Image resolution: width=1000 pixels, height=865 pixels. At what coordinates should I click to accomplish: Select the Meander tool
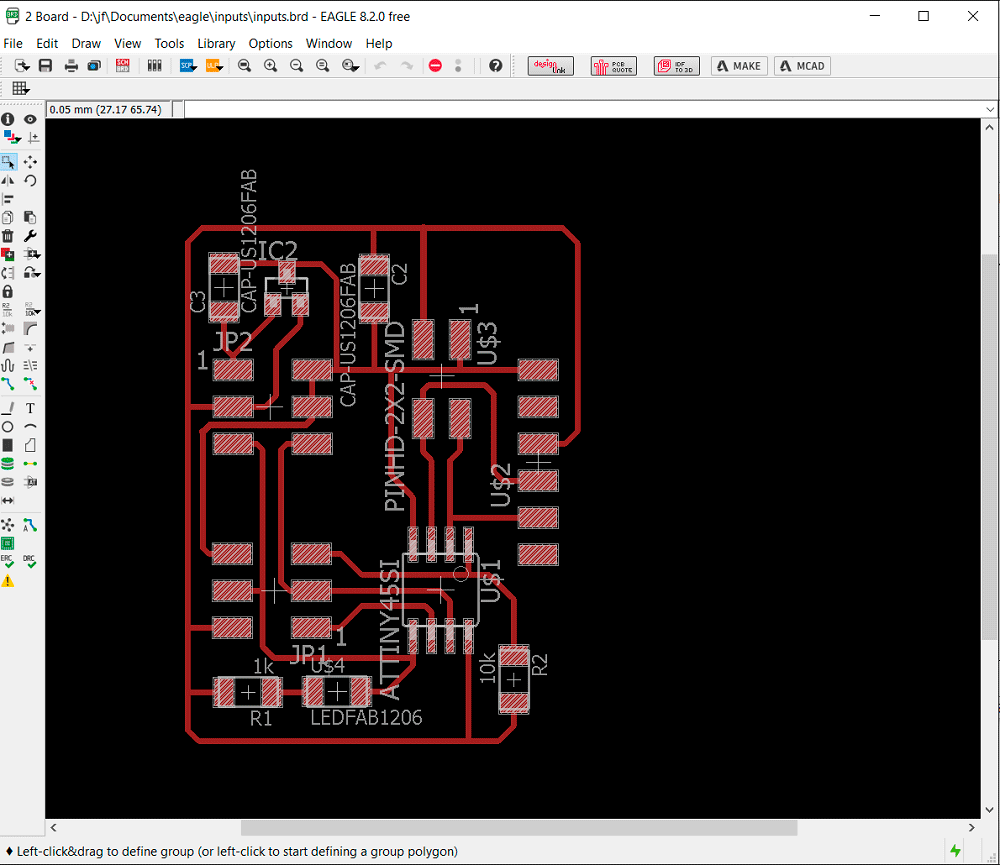pos(8,366)
